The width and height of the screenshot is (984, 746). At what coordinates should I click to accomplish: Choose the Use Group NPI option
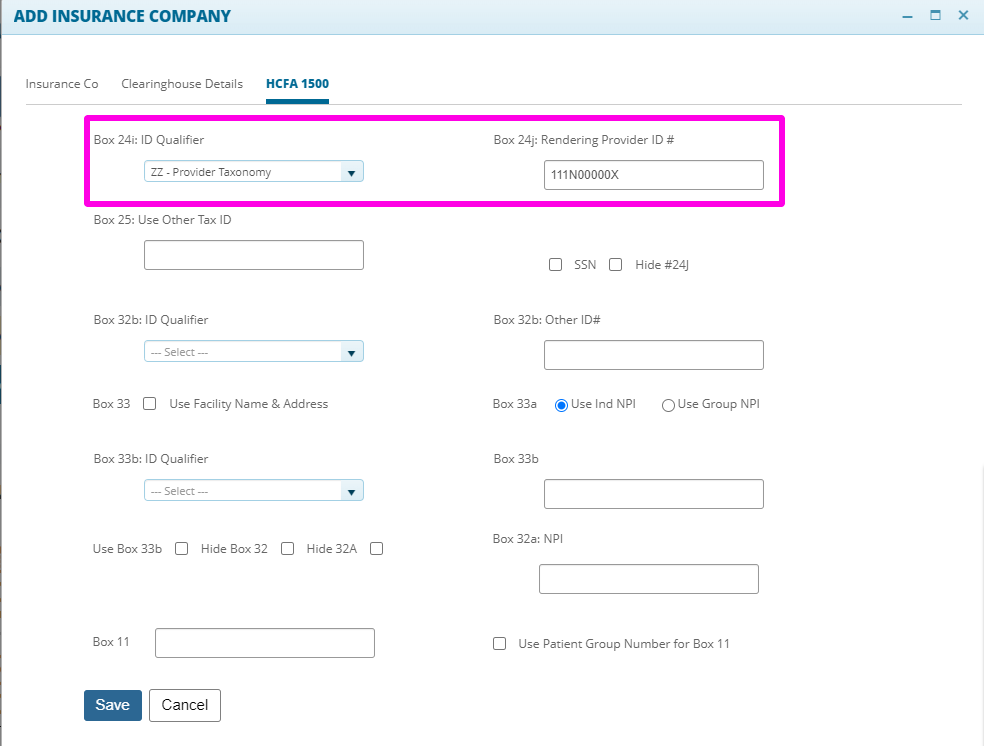668,404
